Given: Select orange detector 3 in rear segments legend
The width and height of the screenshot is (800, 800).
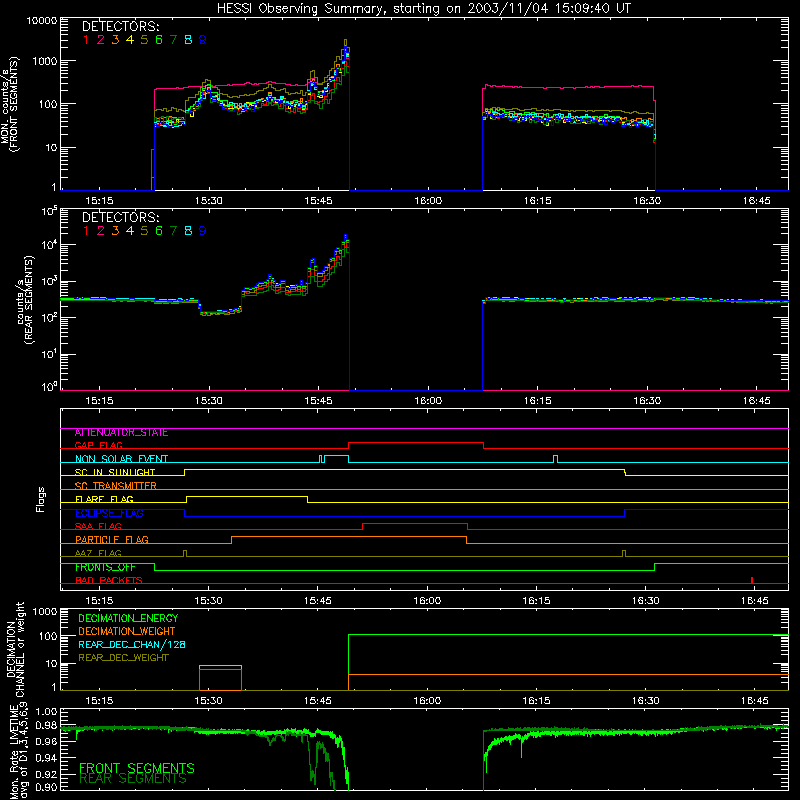Looking at the screenshot, I should (x=115, y=231).
